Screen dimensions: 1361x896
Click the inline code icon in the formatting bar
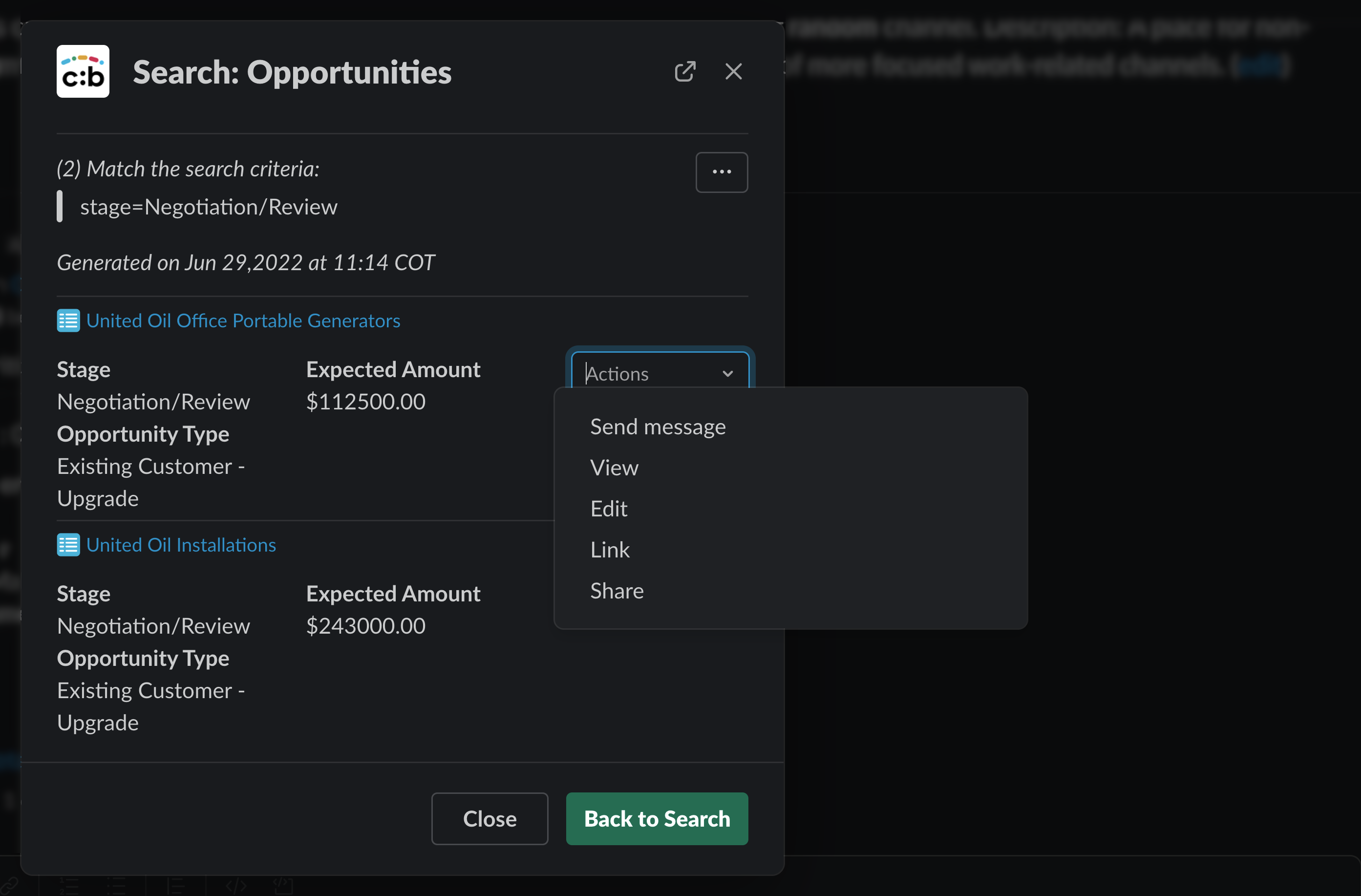235,885
